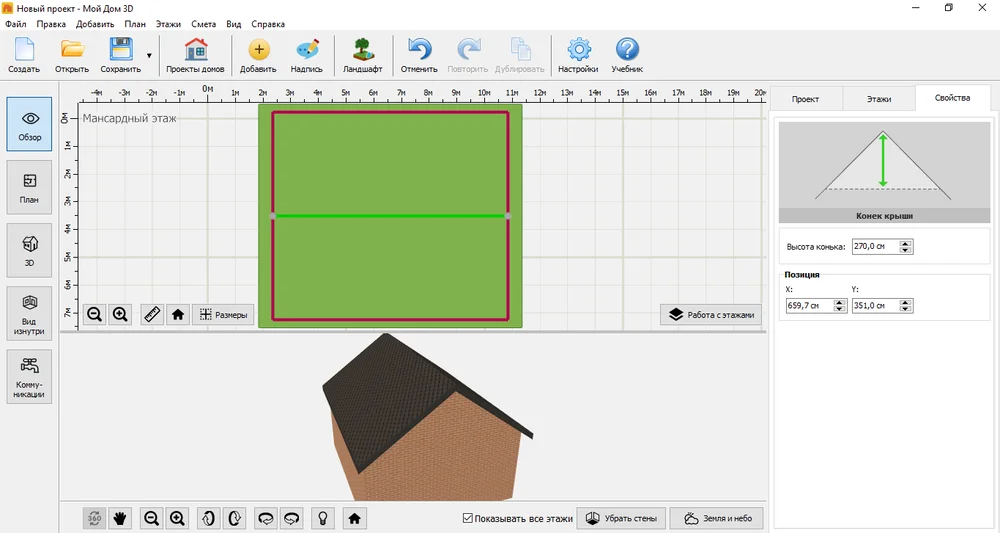Viewport: 1000px width, 533px height.
Task: Switch to Обзор view mode
Action: coord(29,124)
